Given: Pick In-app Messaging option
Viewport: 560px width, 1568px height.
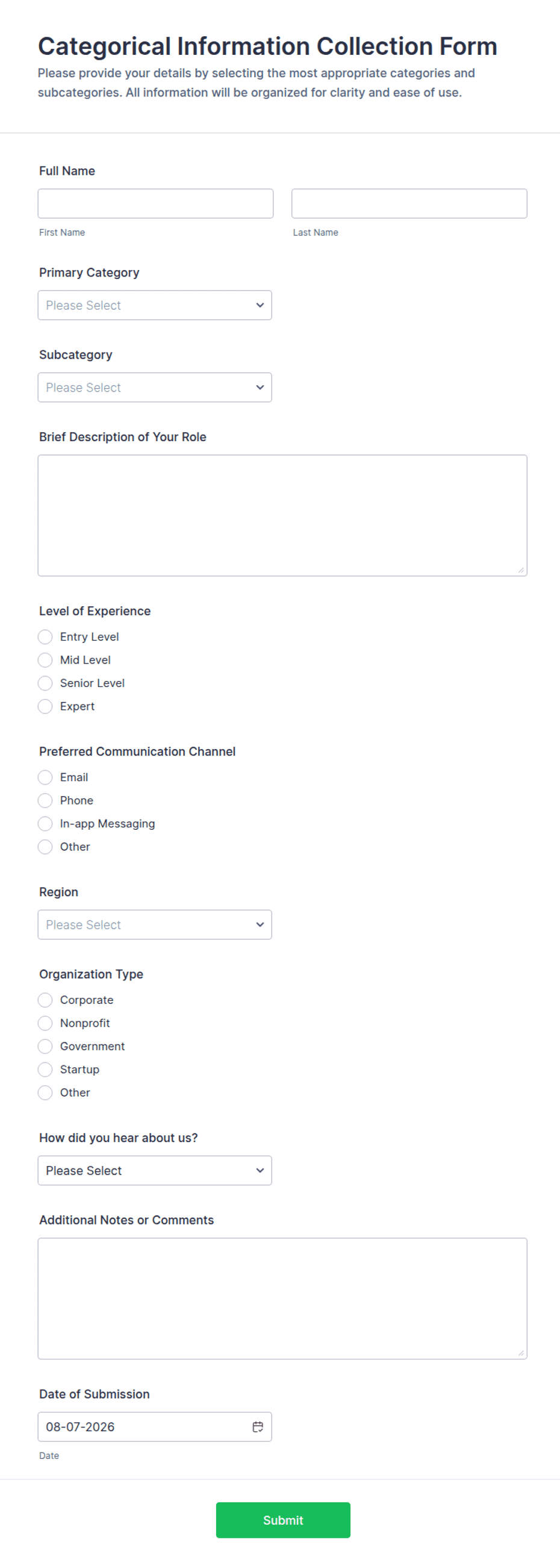Looking at the screenshot, I should pyautogui.click(x=45, y=824).
